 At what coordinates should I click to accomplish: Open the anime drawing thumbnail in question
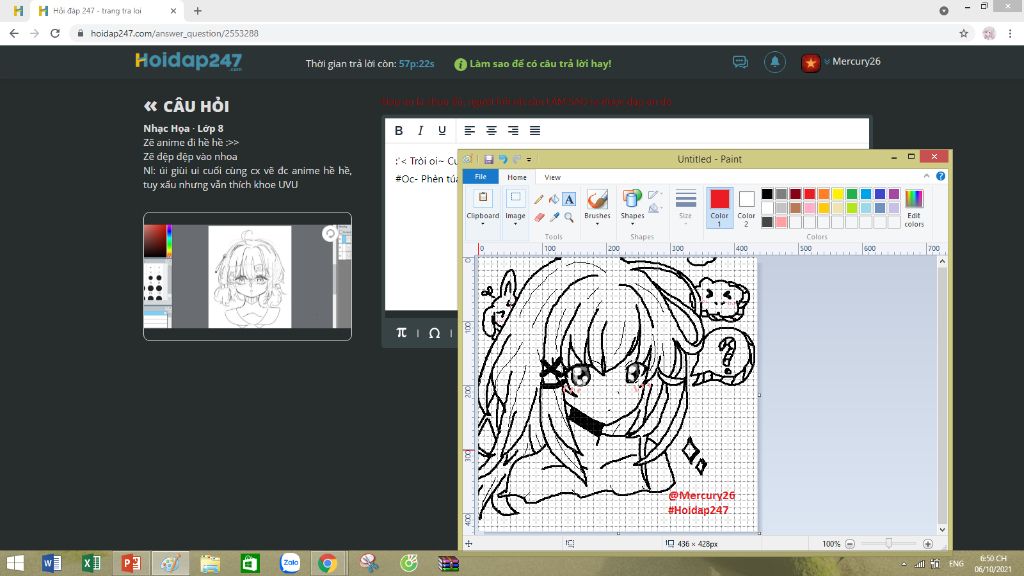click(248, 276)
